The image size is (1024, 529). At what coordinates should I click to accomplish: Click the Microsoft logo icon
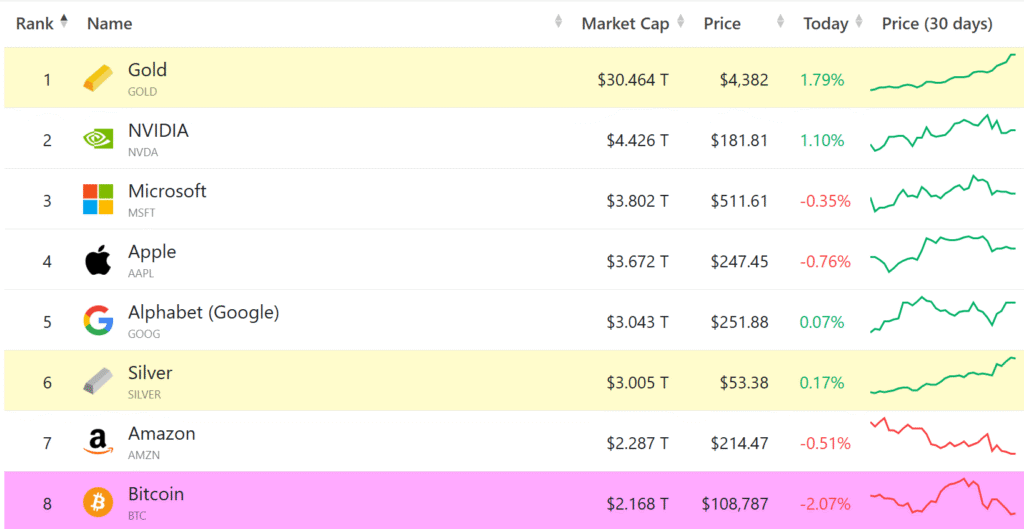pos(98,200)
